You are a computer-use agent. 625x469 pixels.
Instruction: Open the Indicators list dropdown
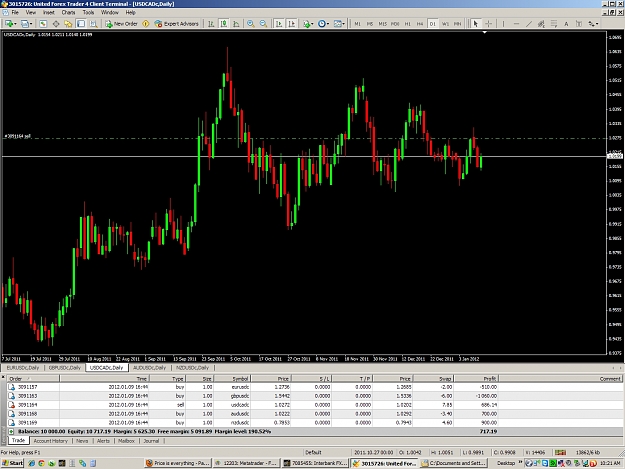pyautogui.click(x=308, y=24)
